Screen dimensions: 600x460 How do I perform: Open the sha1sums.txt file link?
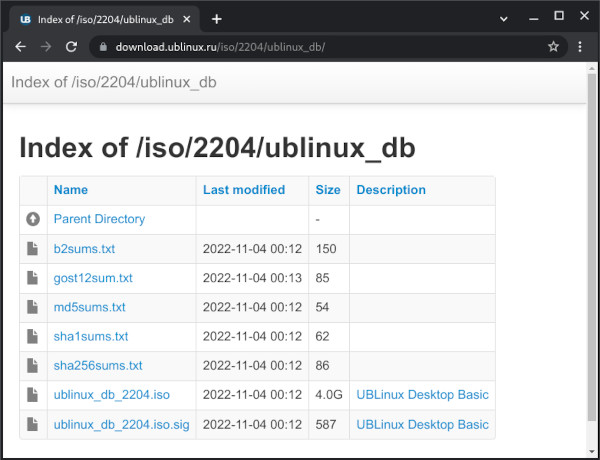(x=91, y=336)
